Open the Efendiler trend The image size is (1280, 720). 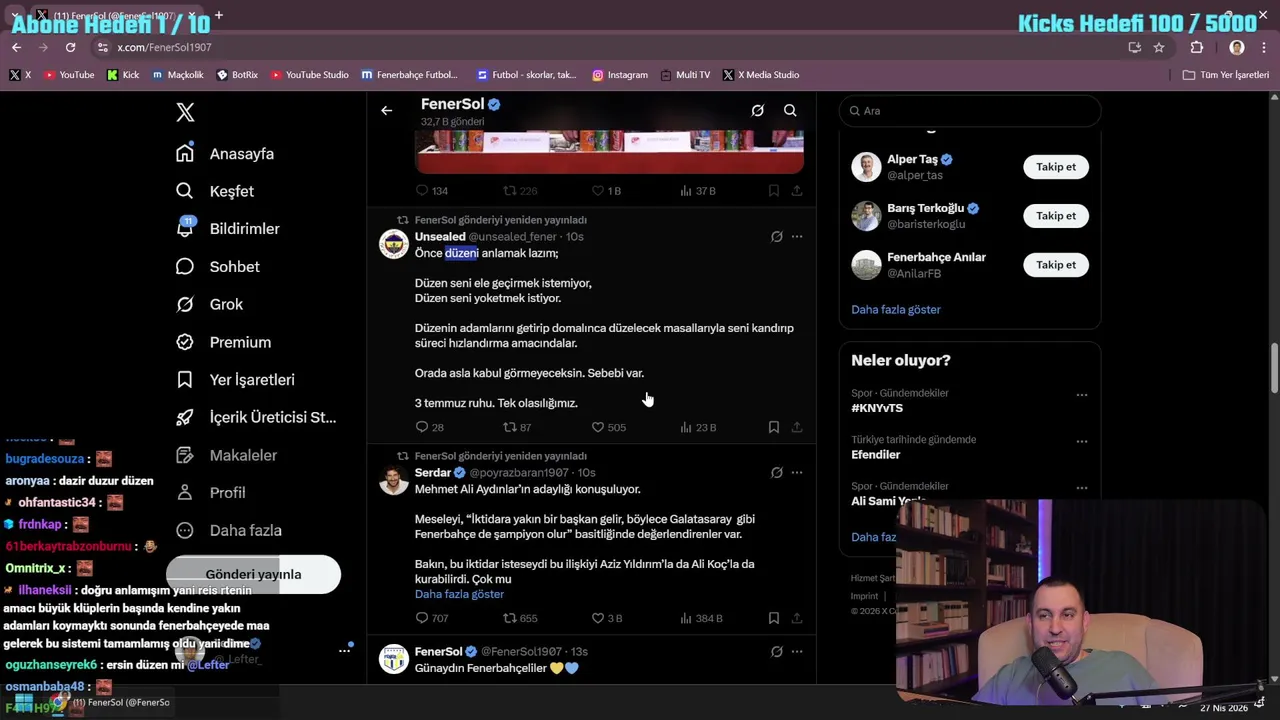[x=876, y=455]
